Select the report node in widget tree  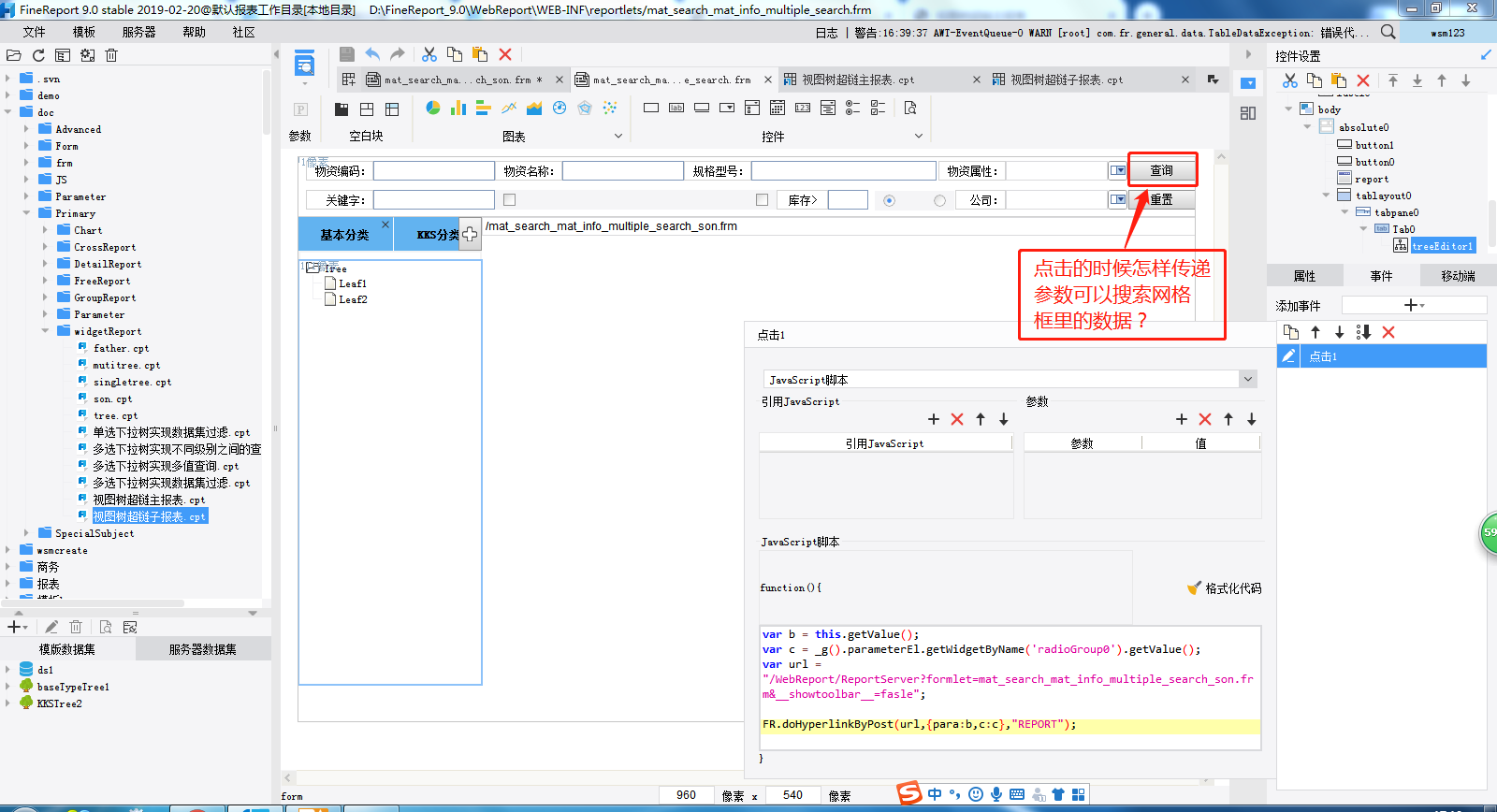coord(1371,179)
